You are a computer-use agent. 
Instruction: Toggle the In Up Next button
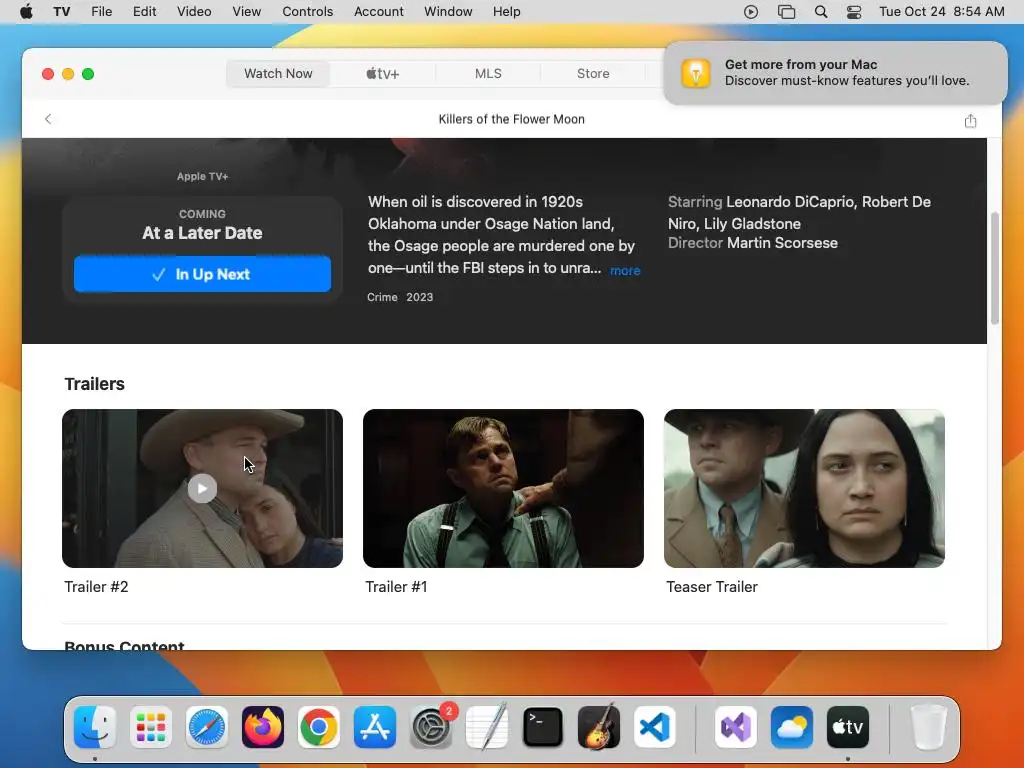point(202,274)
